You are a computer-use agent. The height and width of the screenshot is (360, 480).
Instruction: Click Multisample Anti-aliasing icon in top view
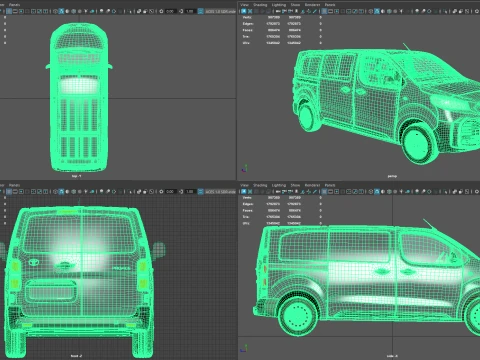coord(114,11)
